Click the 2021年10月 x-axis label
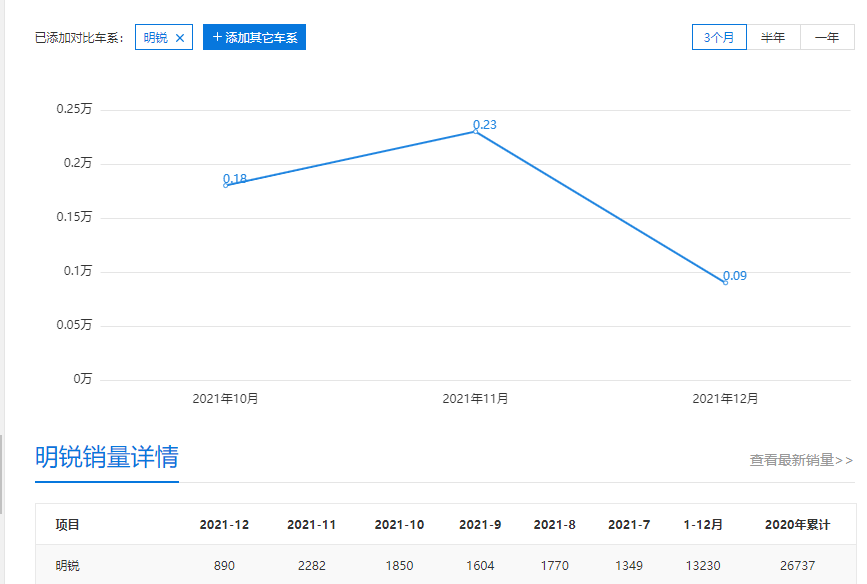The height and width of the screenshot is (584, 867). [x=226, y=399]
